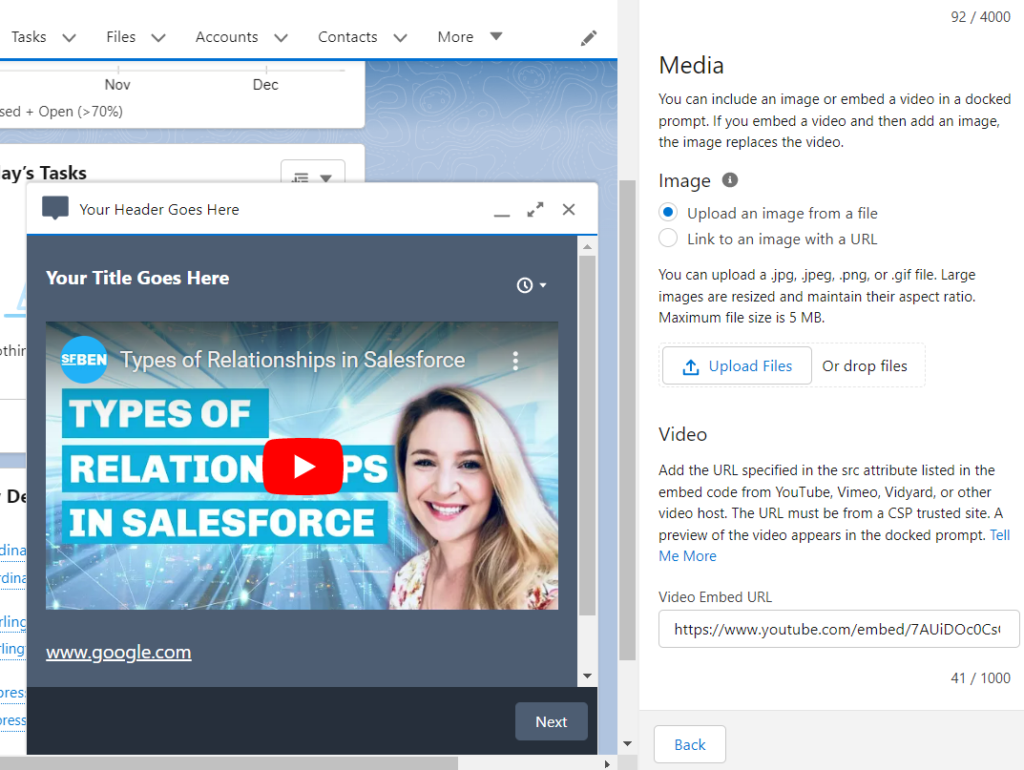Open the Contacts tab
The width and height of the screenshot is (1024, 770).
tap(347, 37)
